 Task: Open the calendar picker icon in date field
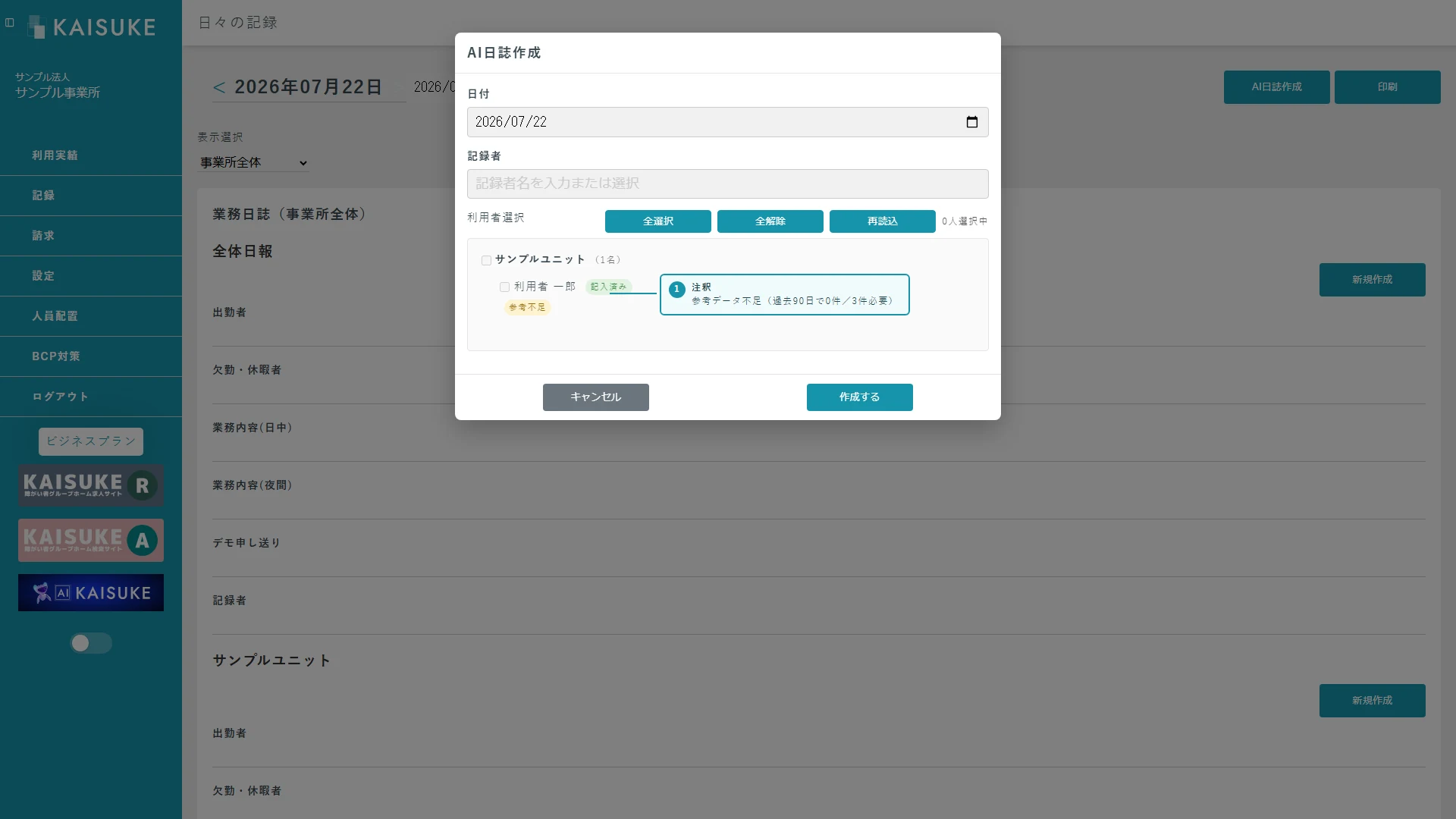971,122
